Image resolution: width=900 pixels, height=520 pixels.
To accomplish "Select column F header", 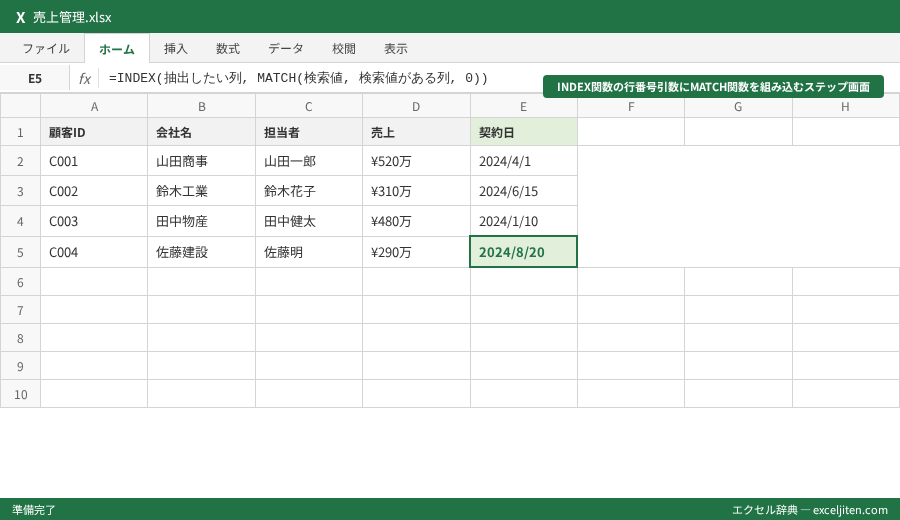I will click(x=631, y=107).
